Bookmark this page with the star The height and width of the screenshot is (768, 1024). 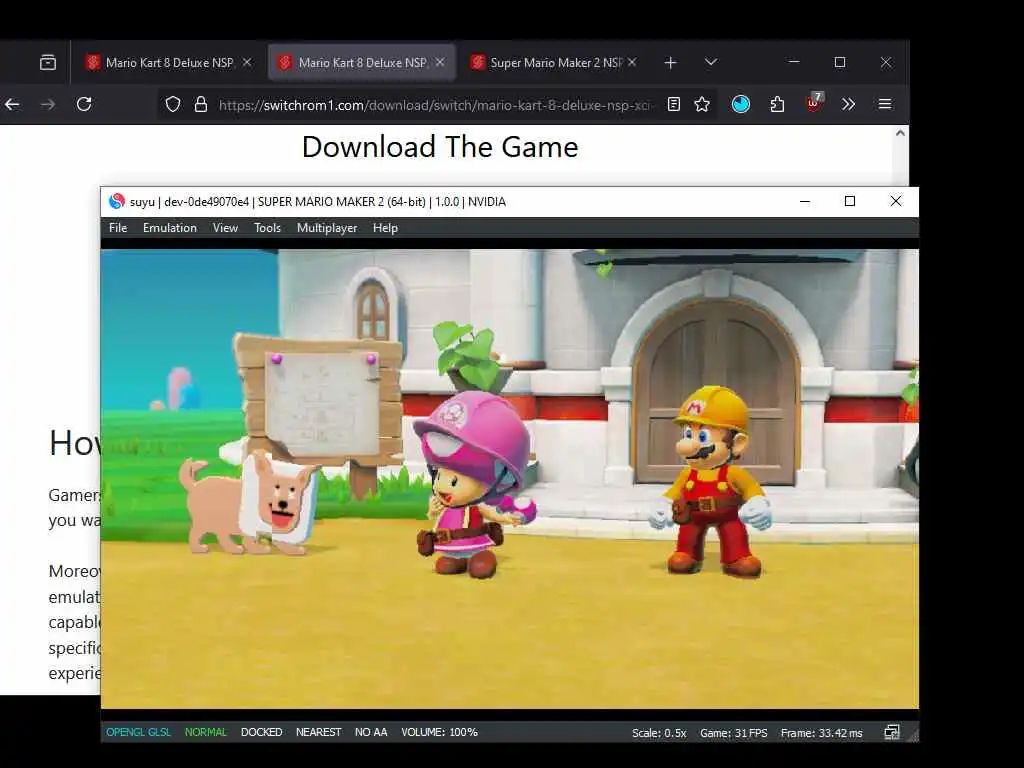(702, 104)
